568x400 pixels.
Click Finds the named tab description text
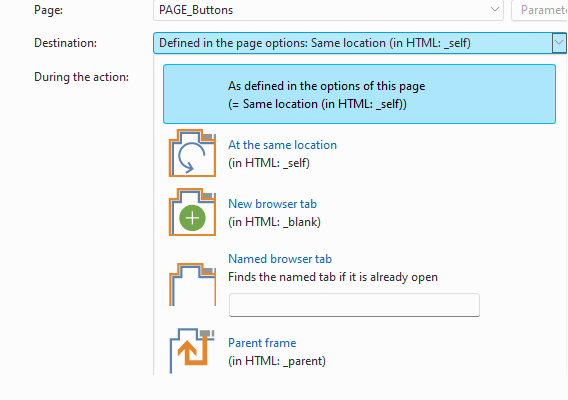pyautogui.click(x=333, y=277)
